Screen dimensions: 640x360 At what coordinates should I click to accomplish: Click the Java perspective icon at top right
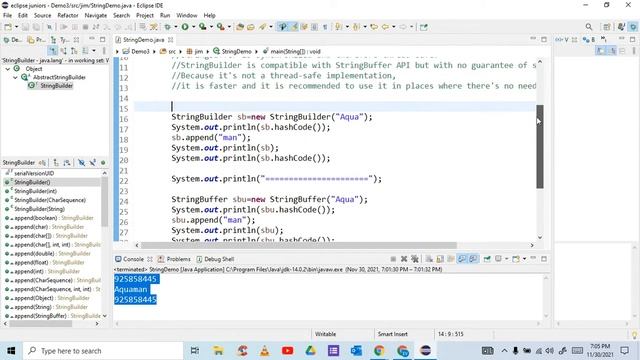pyautogui.click(x=621, y=27)
